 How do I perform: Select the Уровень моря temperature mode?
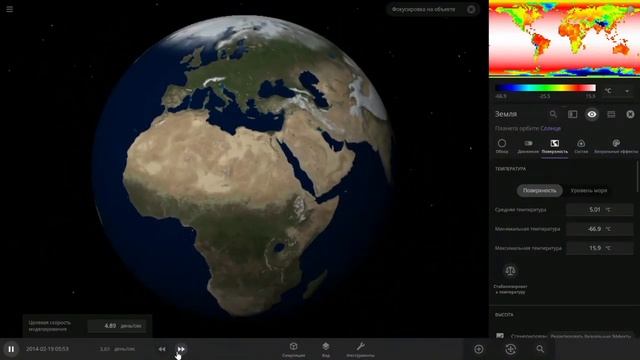pos(589,191)
